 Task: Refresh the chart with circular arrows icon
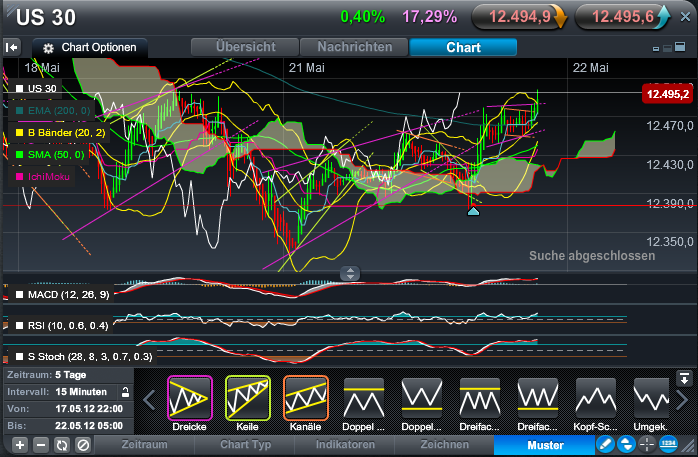tap(62, 445)
